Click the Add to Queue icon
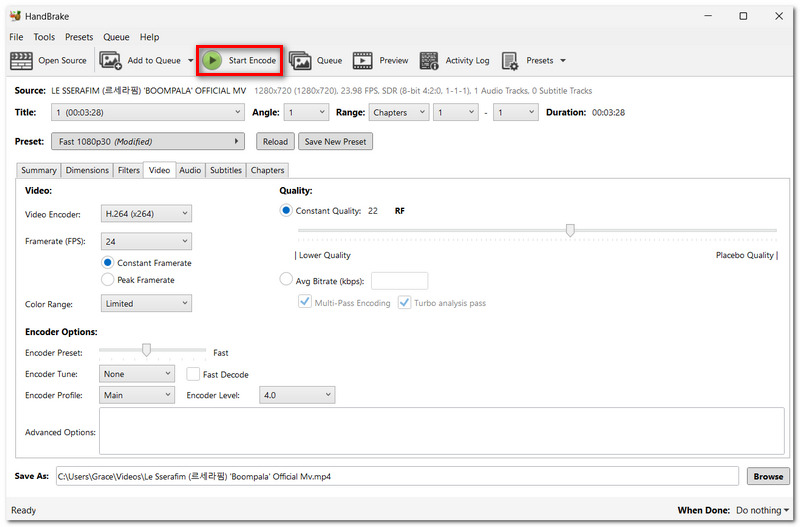Viewport: 800px width, 527px height. point(110,61)
